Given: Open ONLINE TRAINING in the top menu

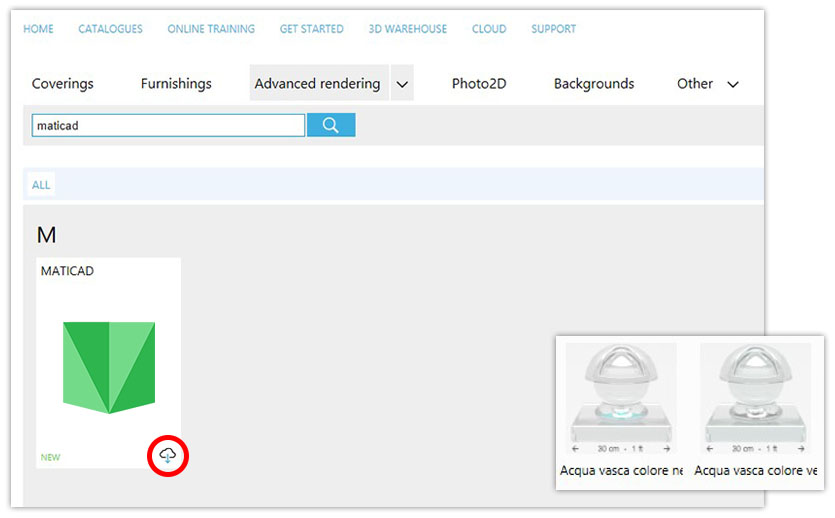Looking at the screenshot, I should click(x=211, y=29).
